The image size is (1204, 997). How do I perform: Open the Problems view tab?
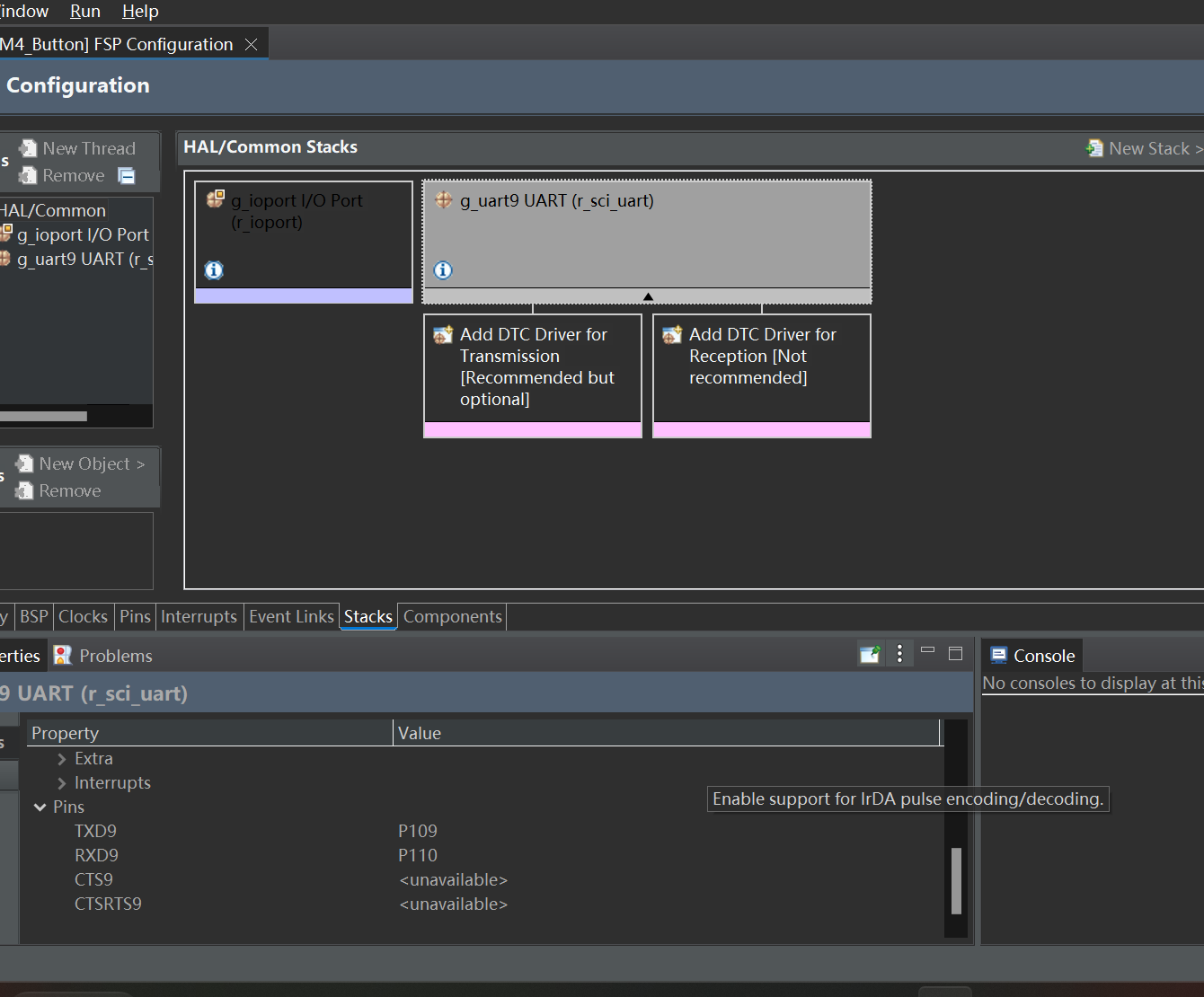103,656
